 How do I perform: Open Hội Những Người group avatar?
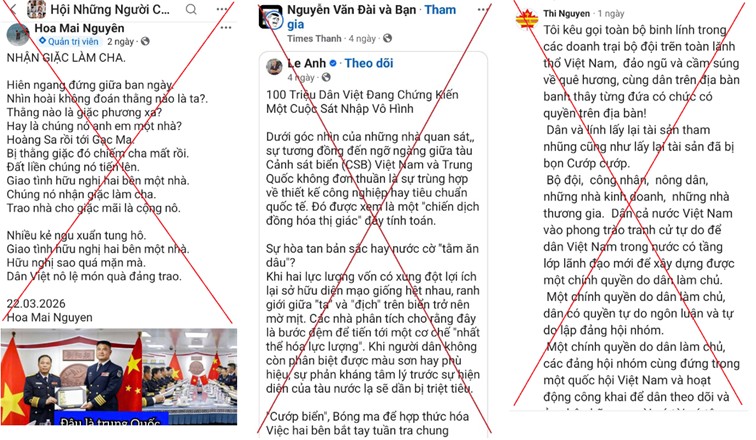tap(36, 9)
